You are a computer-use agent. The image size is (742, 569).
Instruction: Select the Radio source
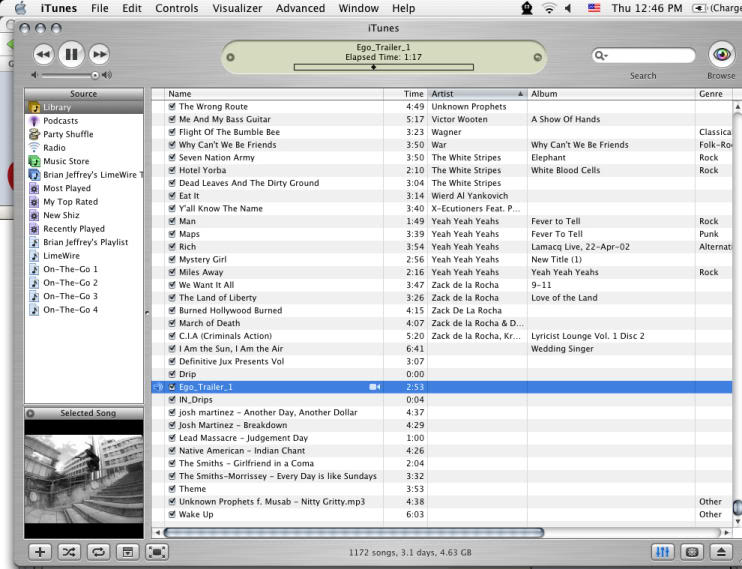click(x=84, y=148)
